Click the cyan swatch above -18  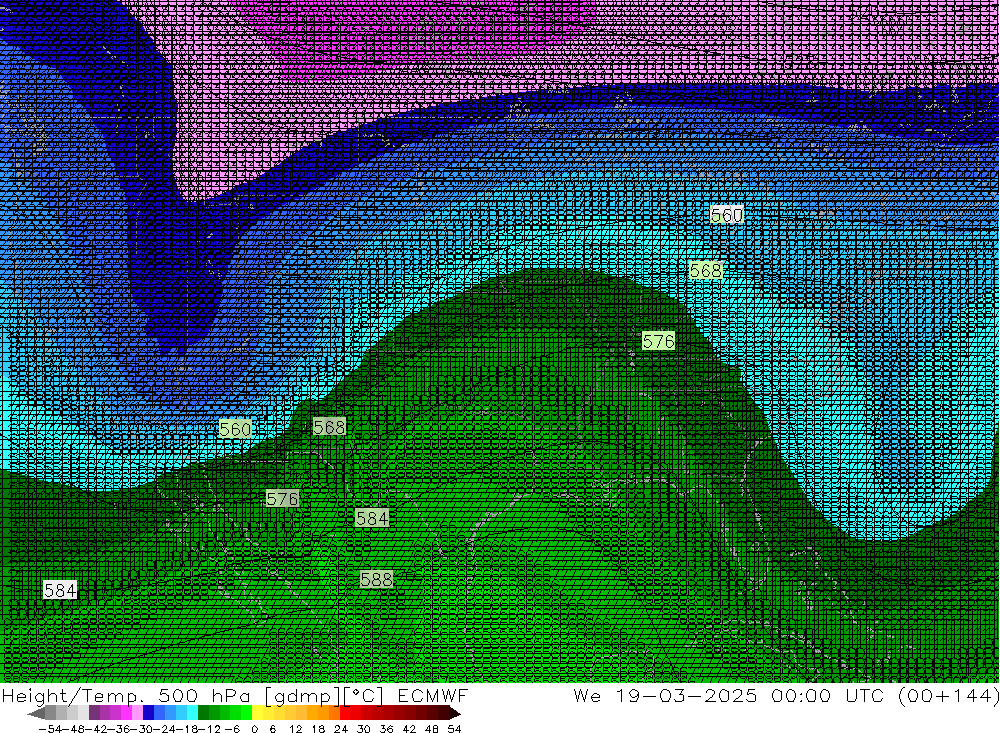click(192, 713)
